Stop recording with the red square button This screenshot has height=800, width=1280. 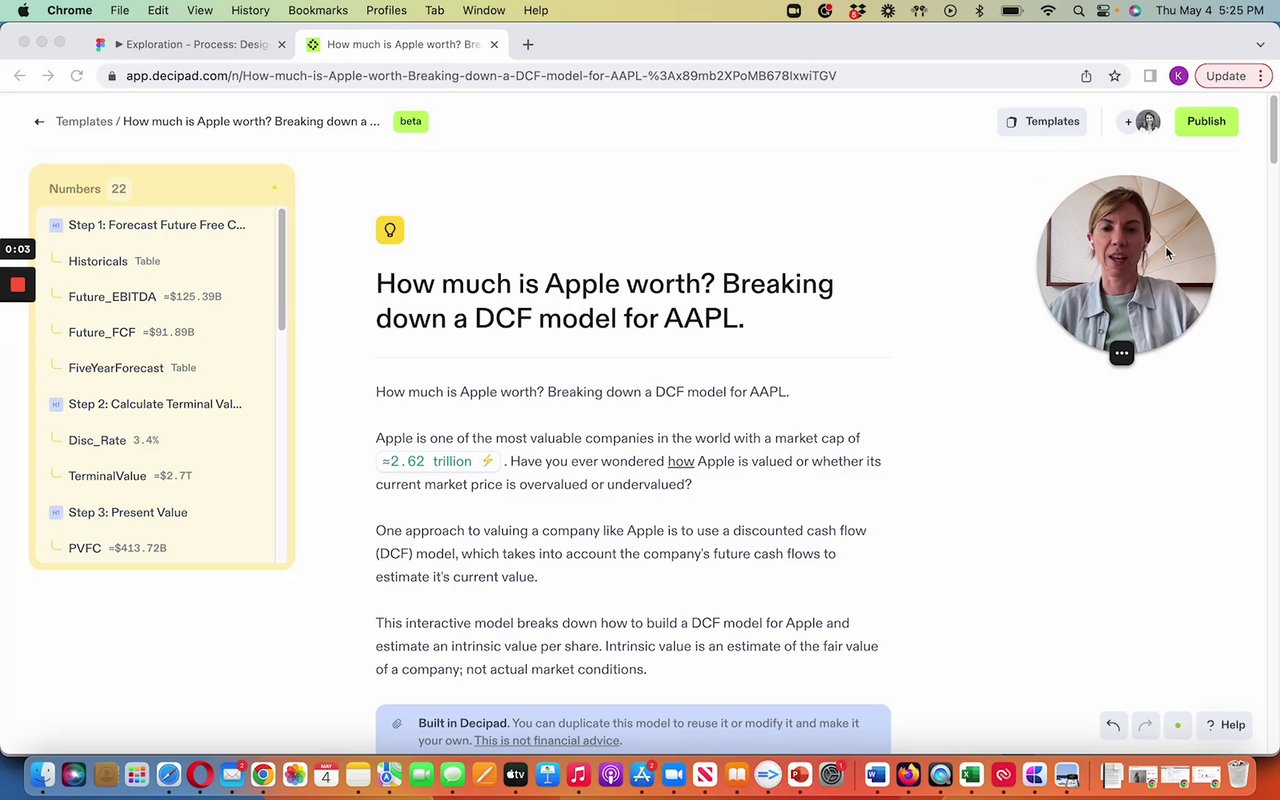[x=17, y=285]
